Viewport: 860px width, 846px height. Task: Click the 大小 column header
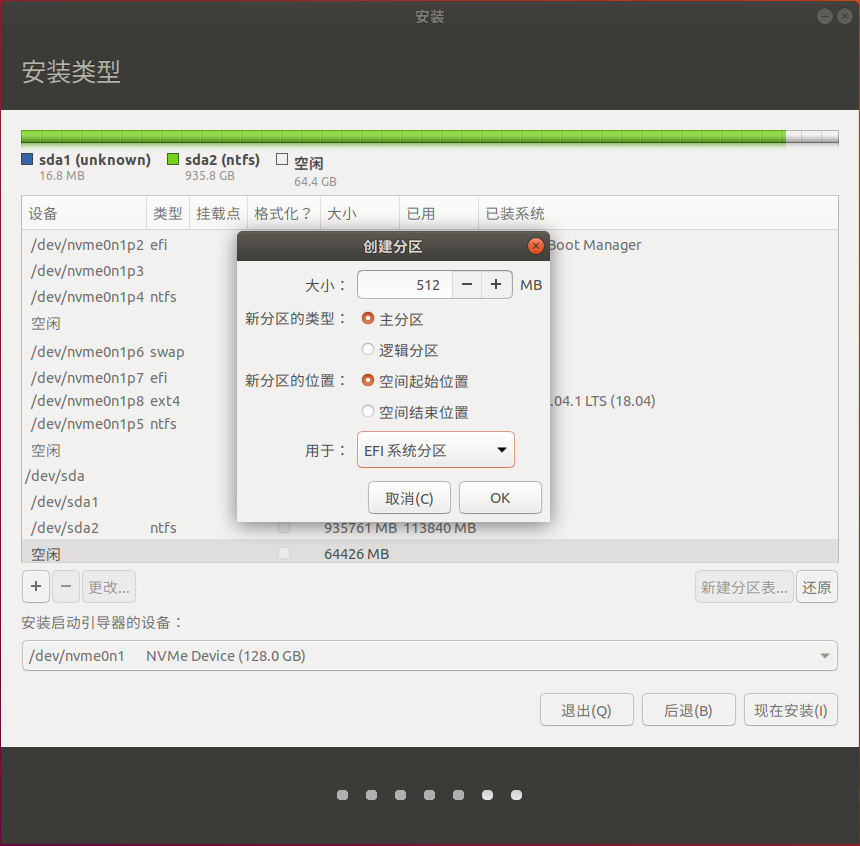[x=360, y=213]
